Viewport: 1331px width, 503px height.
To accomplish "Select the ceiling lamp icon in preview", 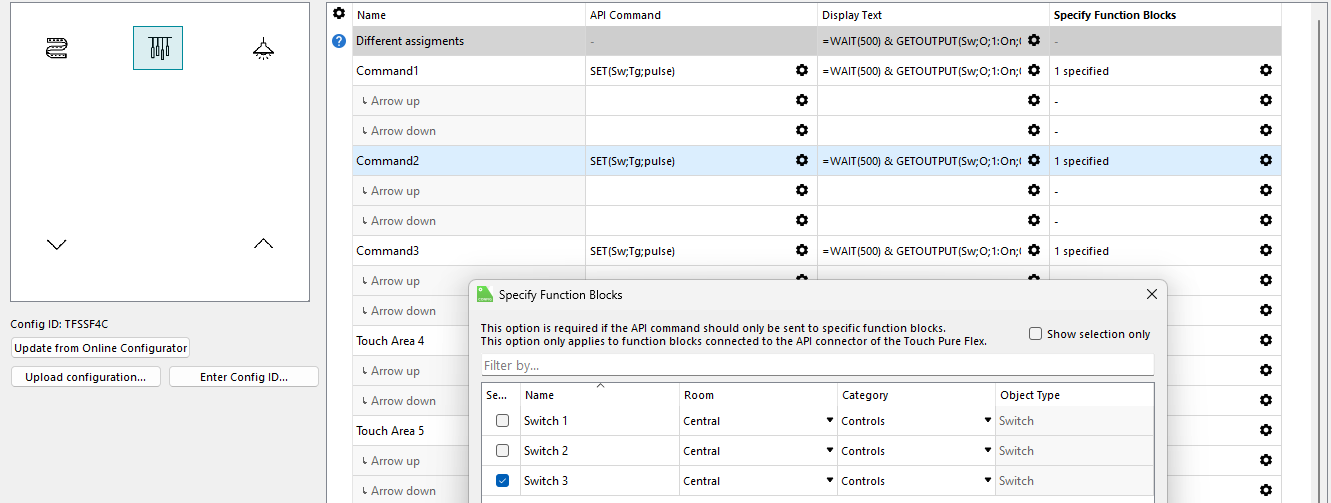I will 263,48.
